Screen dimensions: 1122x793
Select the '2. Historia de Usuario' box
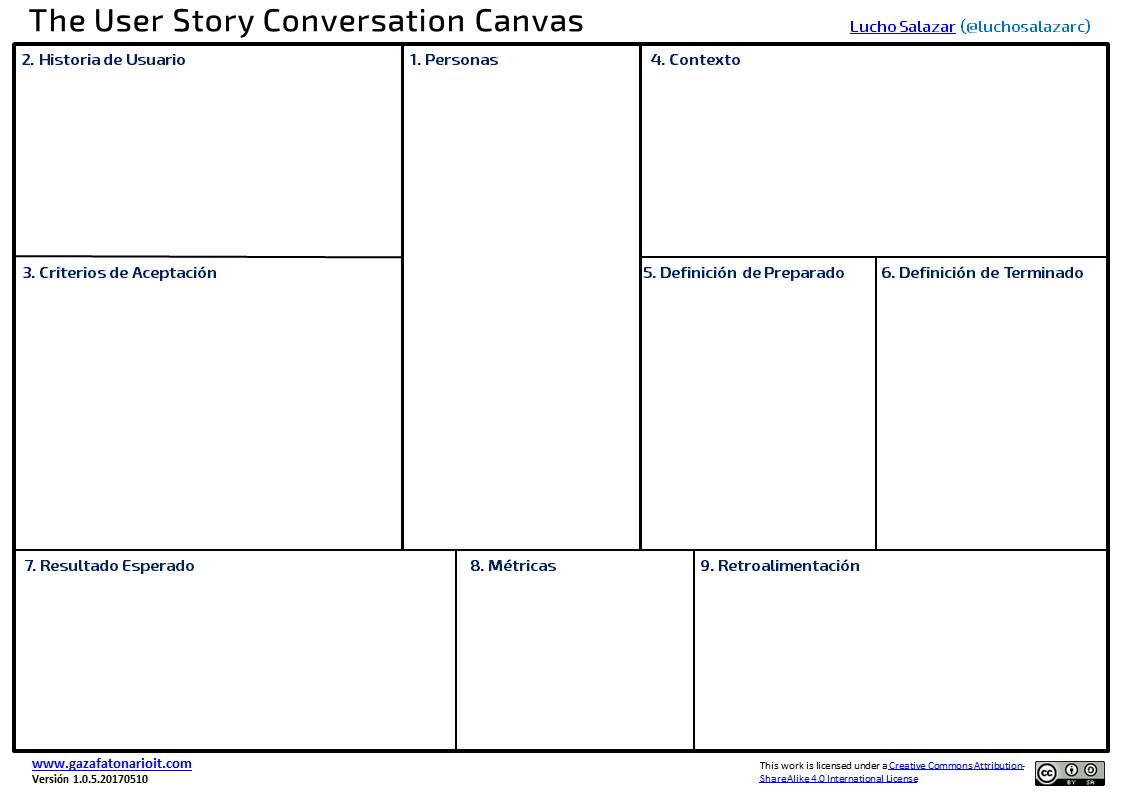[x=208, y=151]
